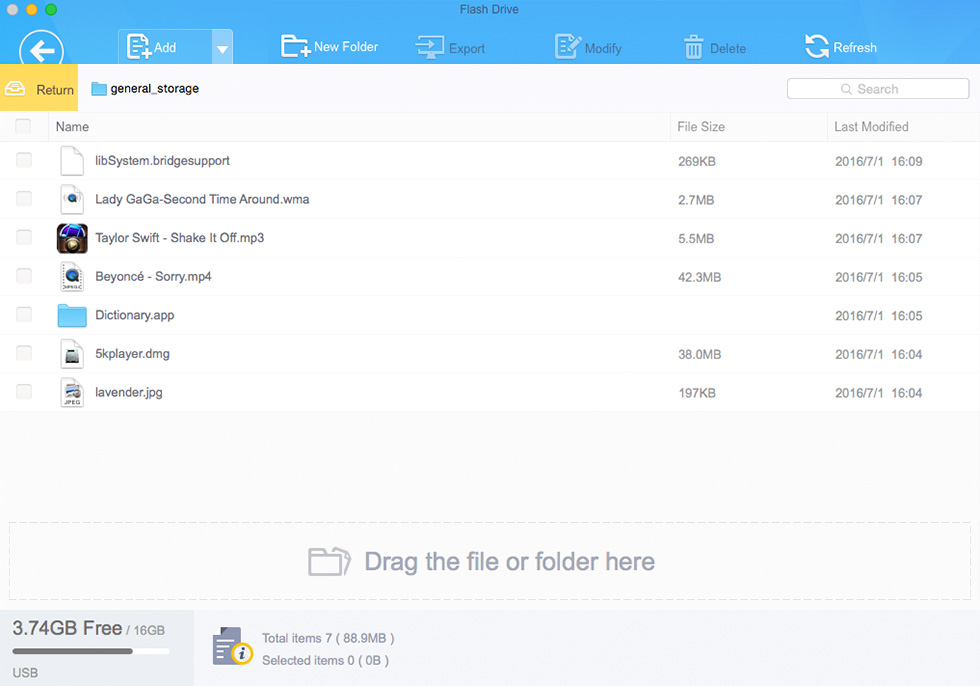The width and height of the screenshot is (980, 686).
Task: Click the Modify toolbar icon
Action: click(568, 47)
